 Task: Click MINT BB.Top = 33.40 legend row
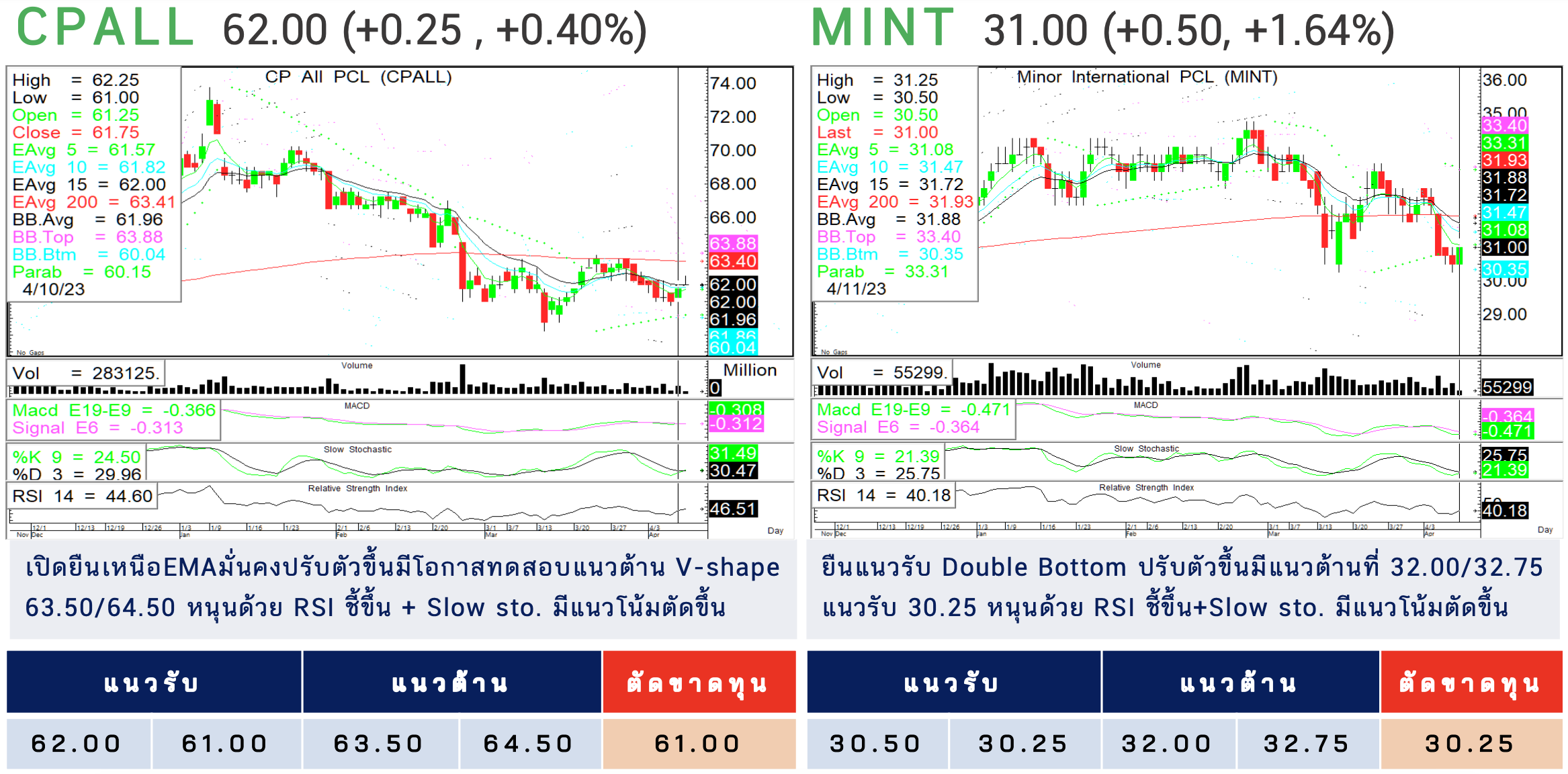[x=889, y=237]
